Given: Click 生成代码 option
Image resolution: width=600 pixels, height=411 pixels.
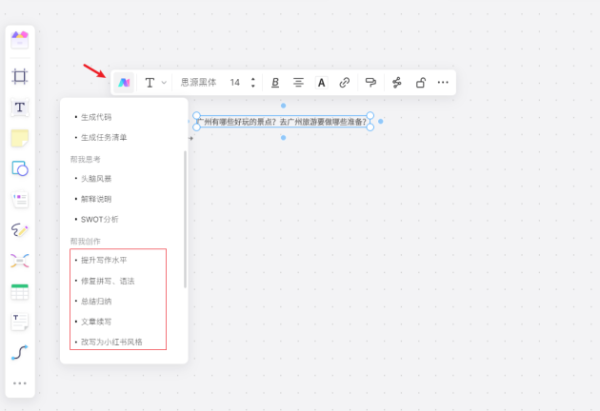Looking at the screenshot, I should tap(96, 116).
